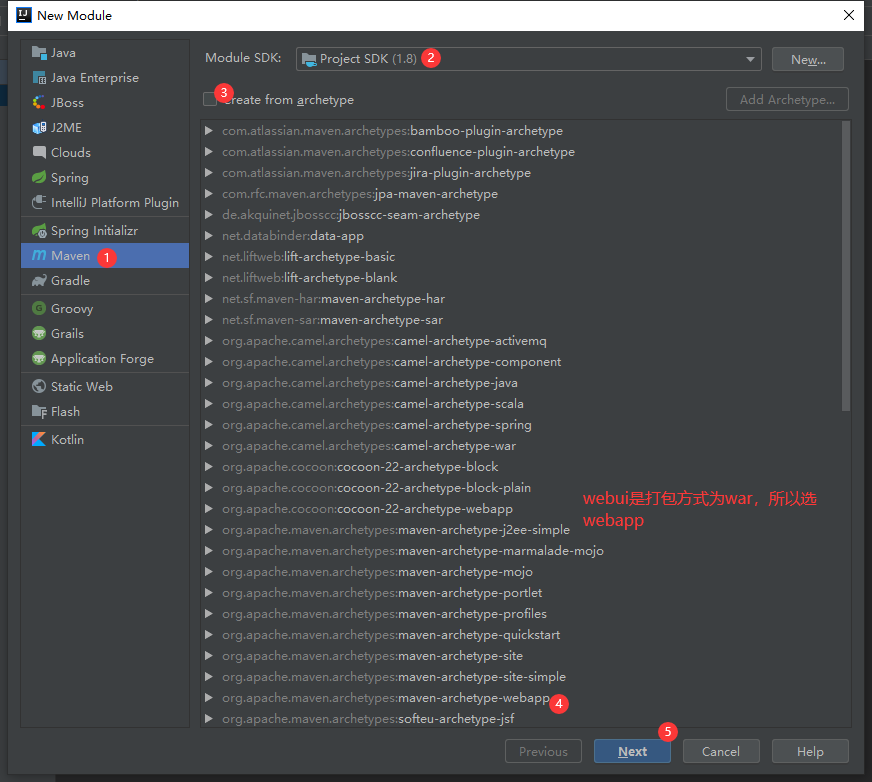Expand the maven-archetype-quickstart node
The height and width of the screenshot is (782, 872).
209,635
